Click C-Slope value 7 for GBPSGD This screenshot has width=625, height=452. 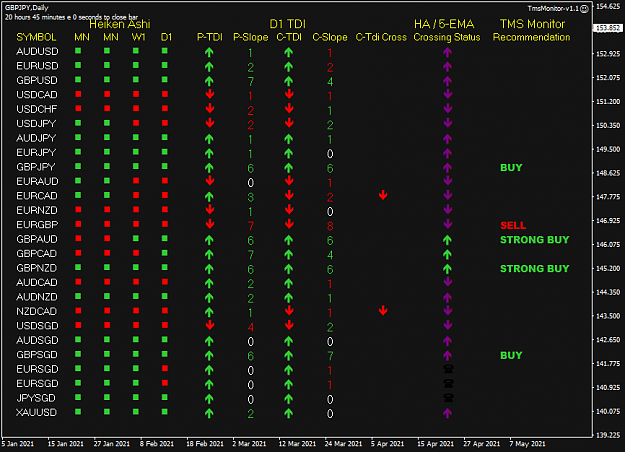pyautogui.click(x=330, y=356)
